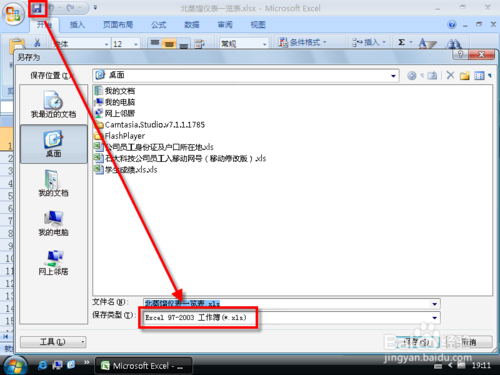500x375 pixels.
Task: Switch to the 数据 ribbon tab
Action: point(192,25)
